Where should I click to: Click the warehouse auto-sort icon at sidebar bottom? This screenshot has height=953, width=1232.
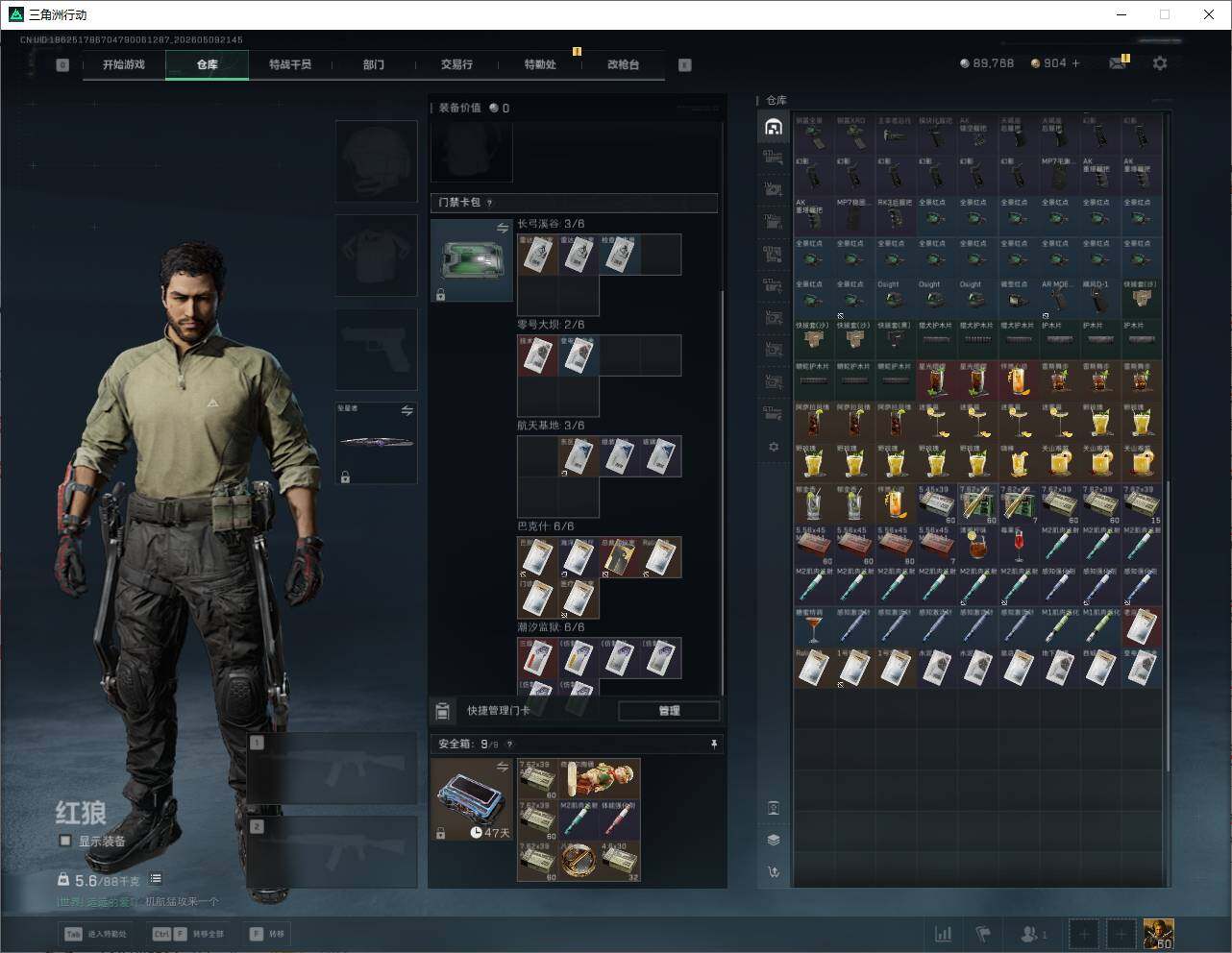click(773, 872)
